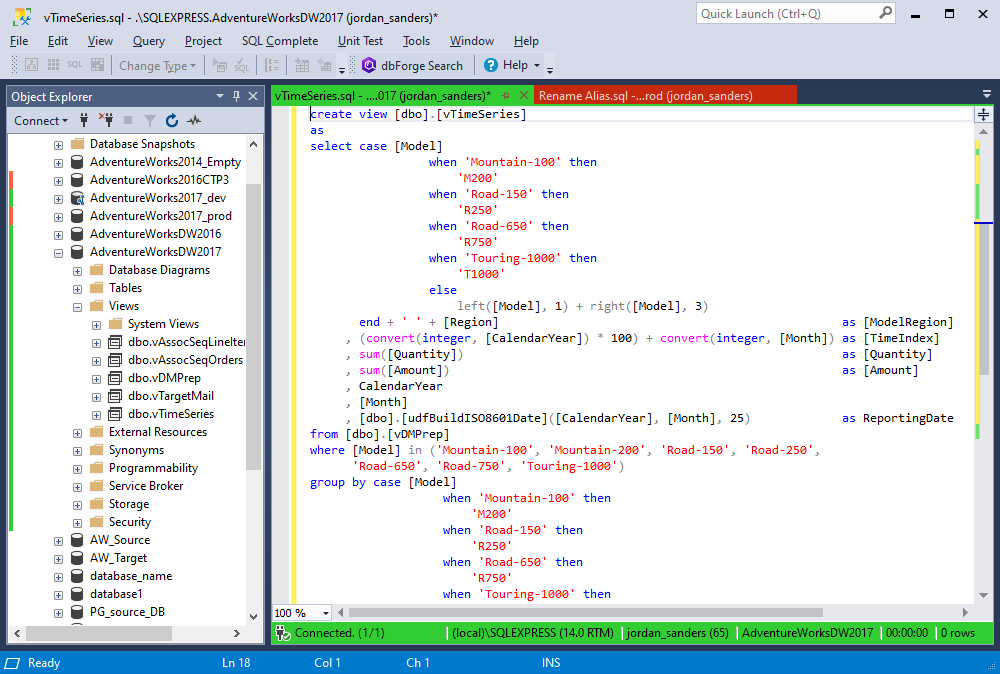Open the Tools menu
Screen dimensions: 1000x674
pos(416,41)
